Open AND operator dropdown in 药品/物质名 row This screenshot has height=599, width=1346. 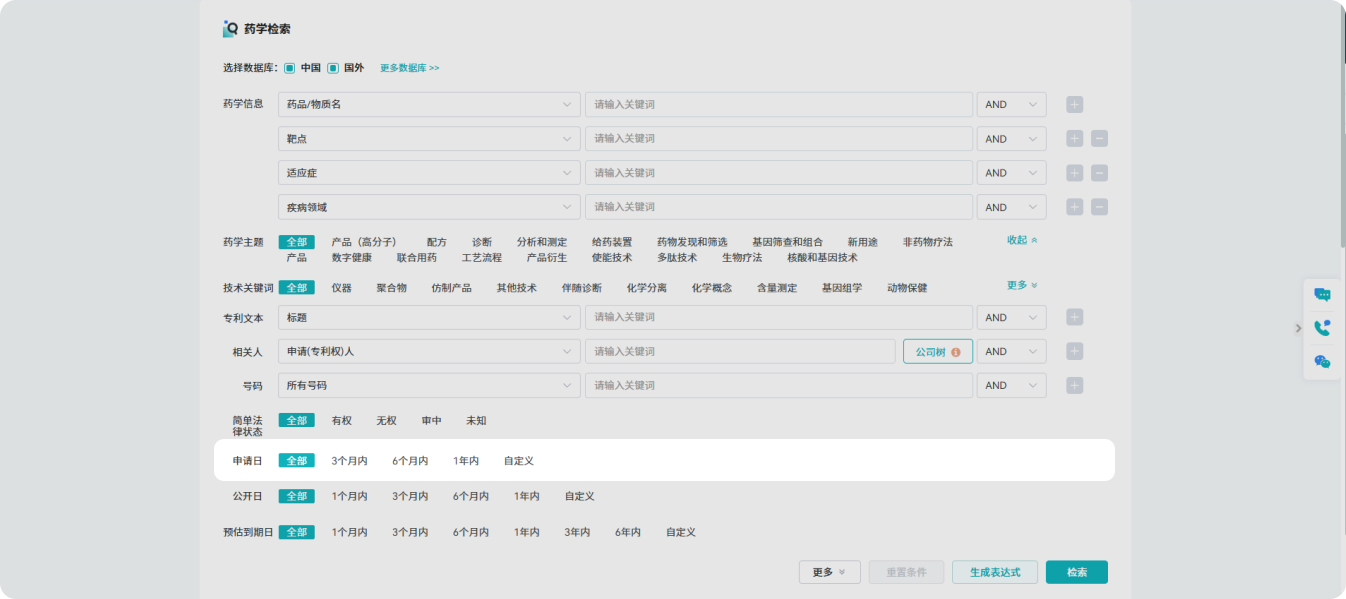click(x=1011, y=104)
